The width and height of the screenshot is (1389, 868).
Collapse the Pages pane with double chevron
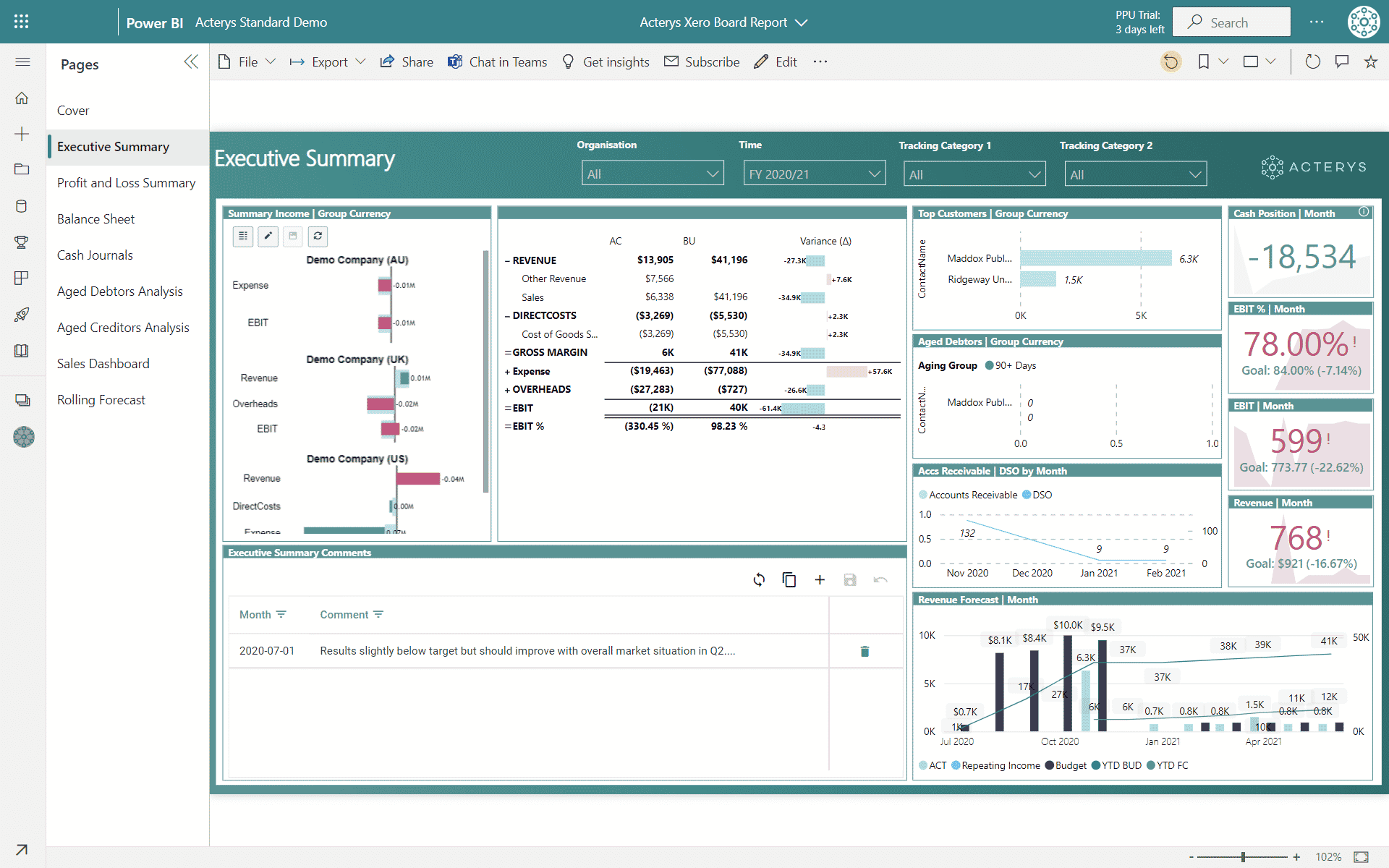191,62
